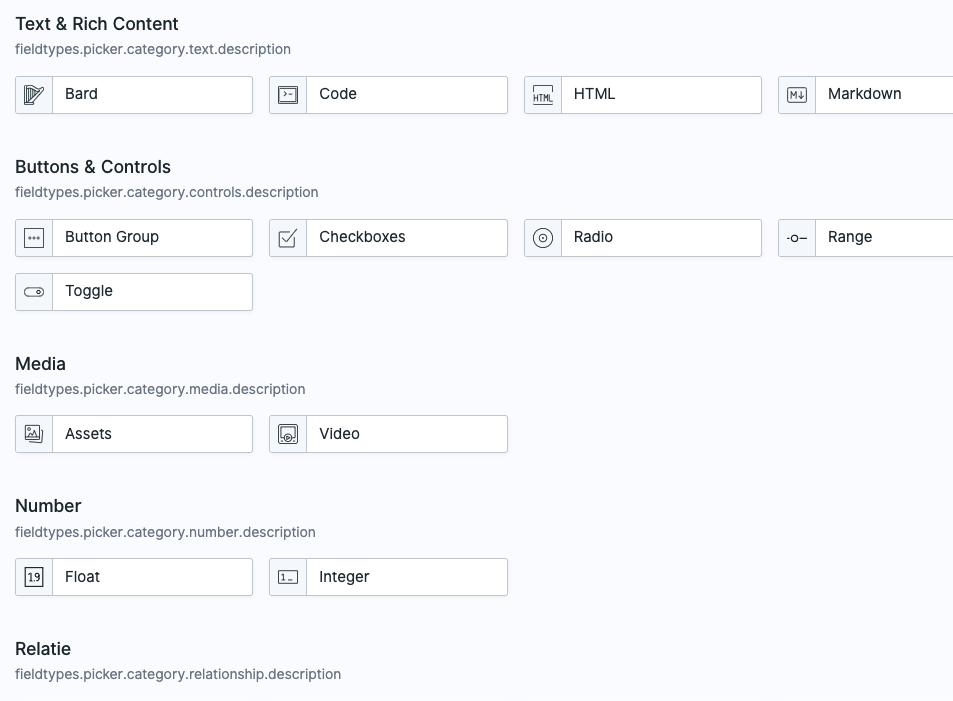The height and width of the screenshot is (701, 953).
Task: Select the Bard fieldtype
Action: [134, 95]
